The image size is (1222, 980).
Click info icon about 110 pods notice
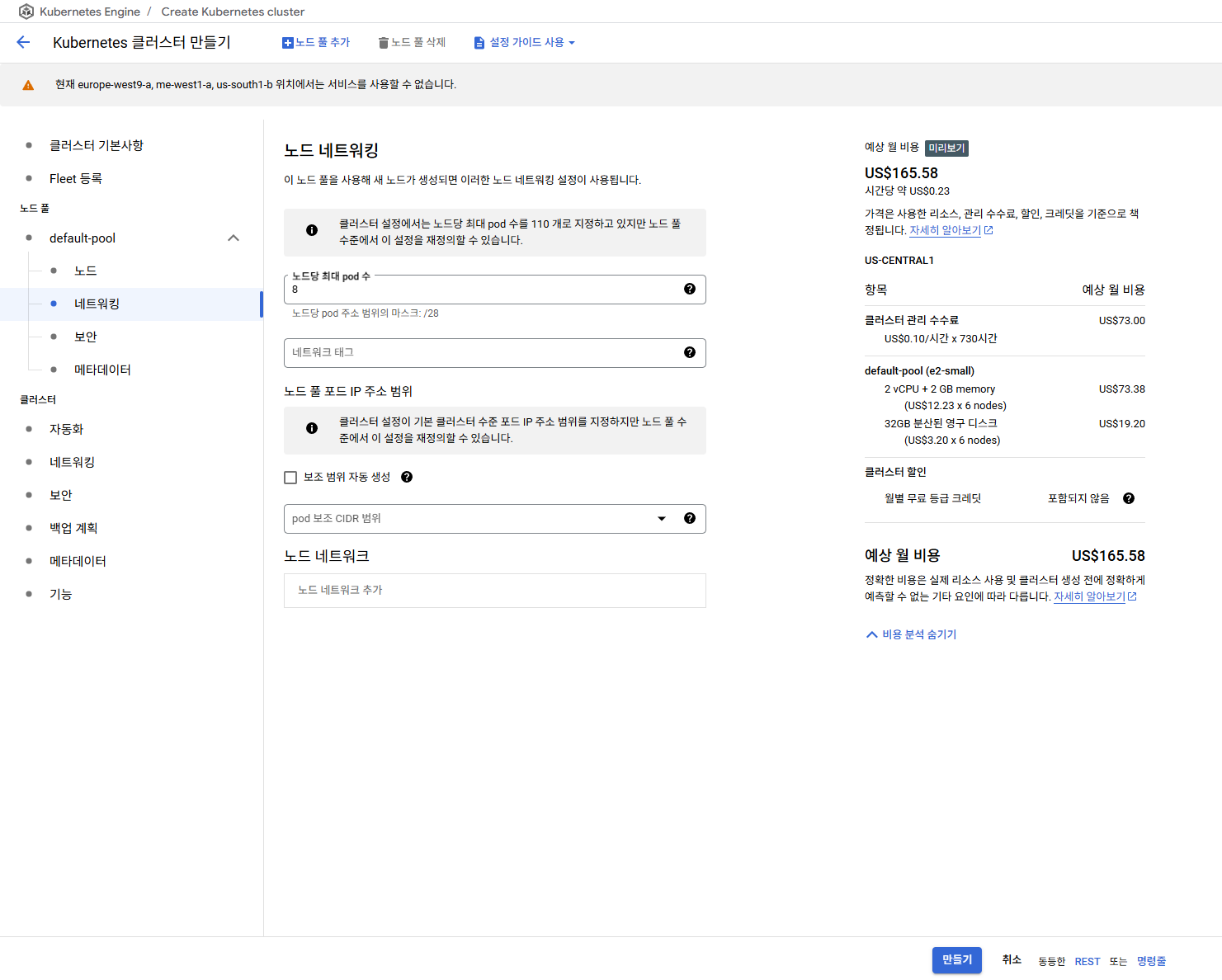(x=312, y=230)
